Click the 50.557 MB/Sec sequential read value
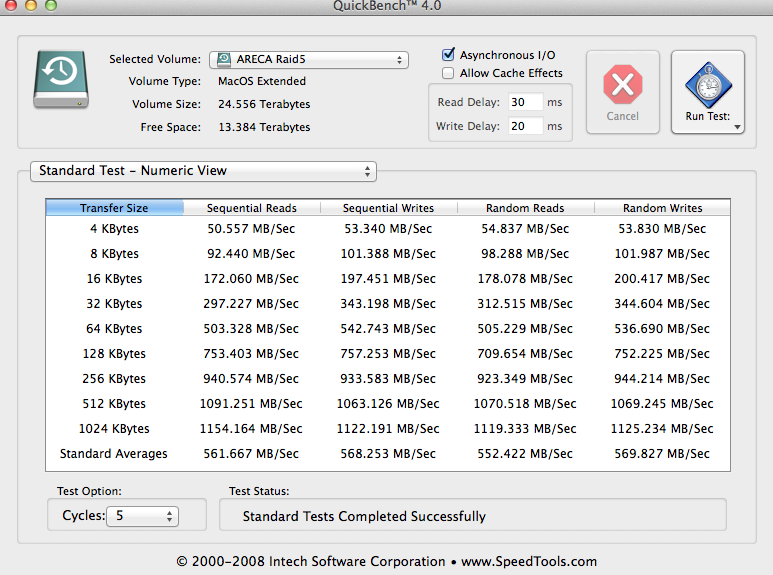 (251, 229)
